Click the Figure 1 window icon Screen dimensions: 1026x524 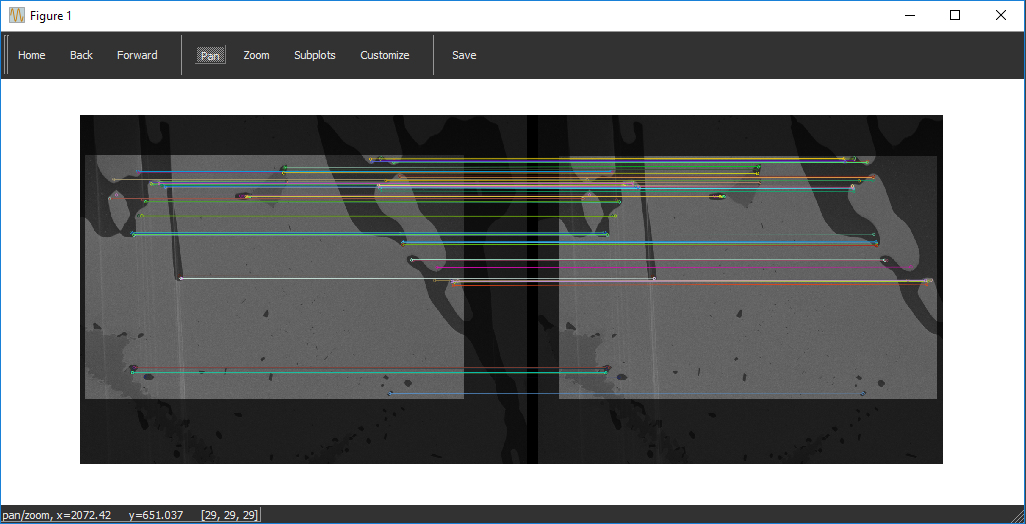click(17, 16)
